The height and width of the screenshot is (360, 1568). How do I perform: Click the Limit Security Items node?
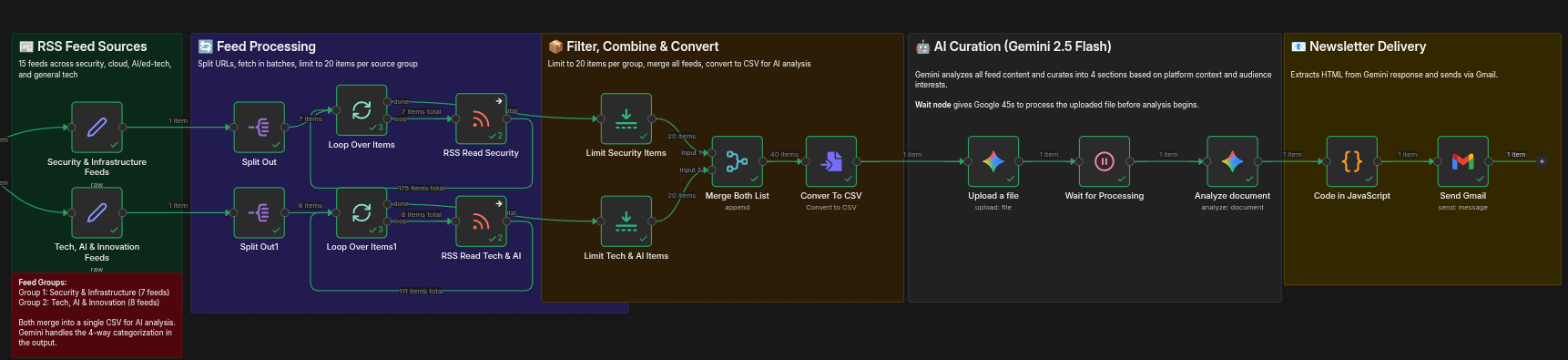pyautogui.click(x=626, y=118)
